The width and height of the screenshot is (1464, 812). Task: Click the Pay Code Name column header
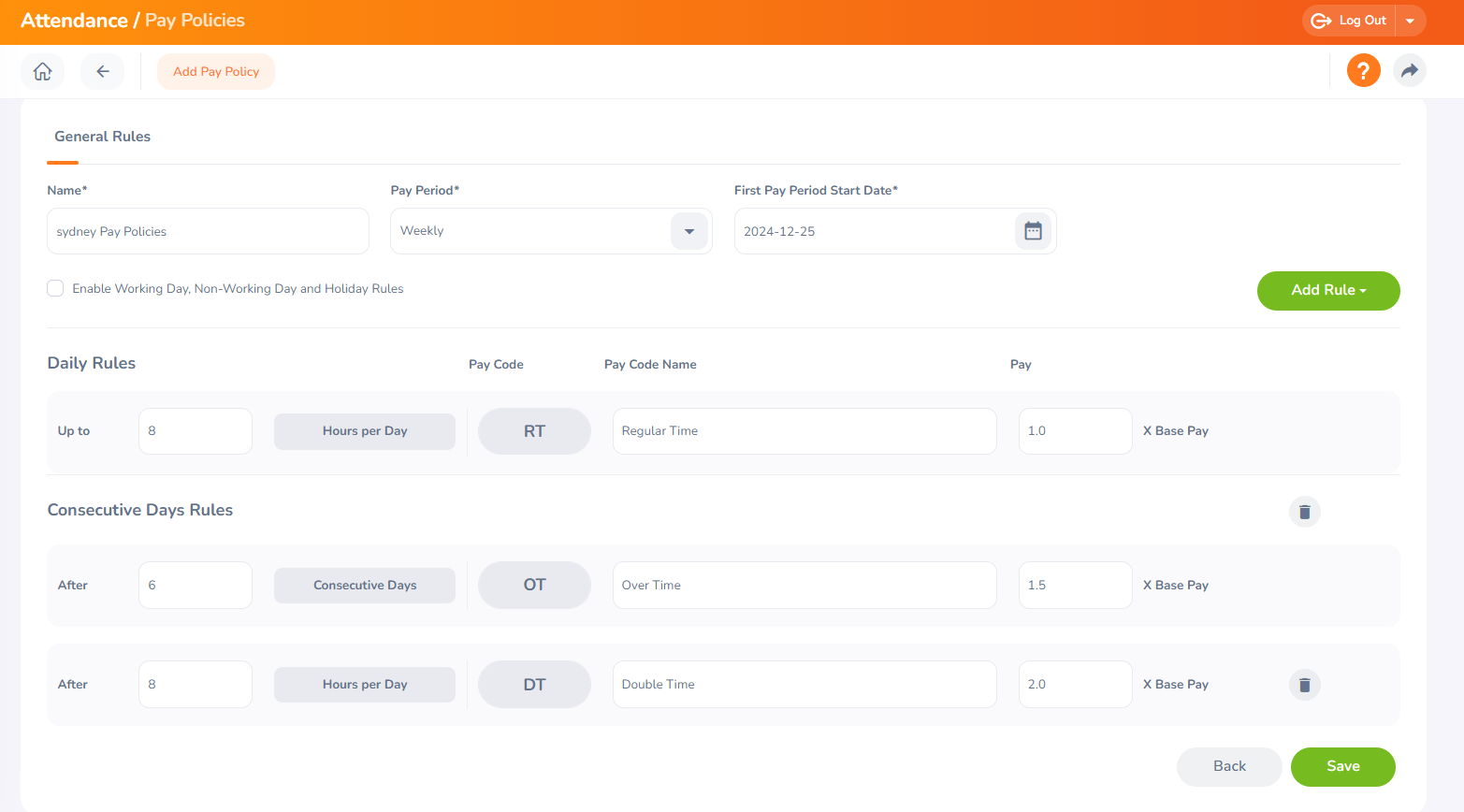[x=650, y=365]
